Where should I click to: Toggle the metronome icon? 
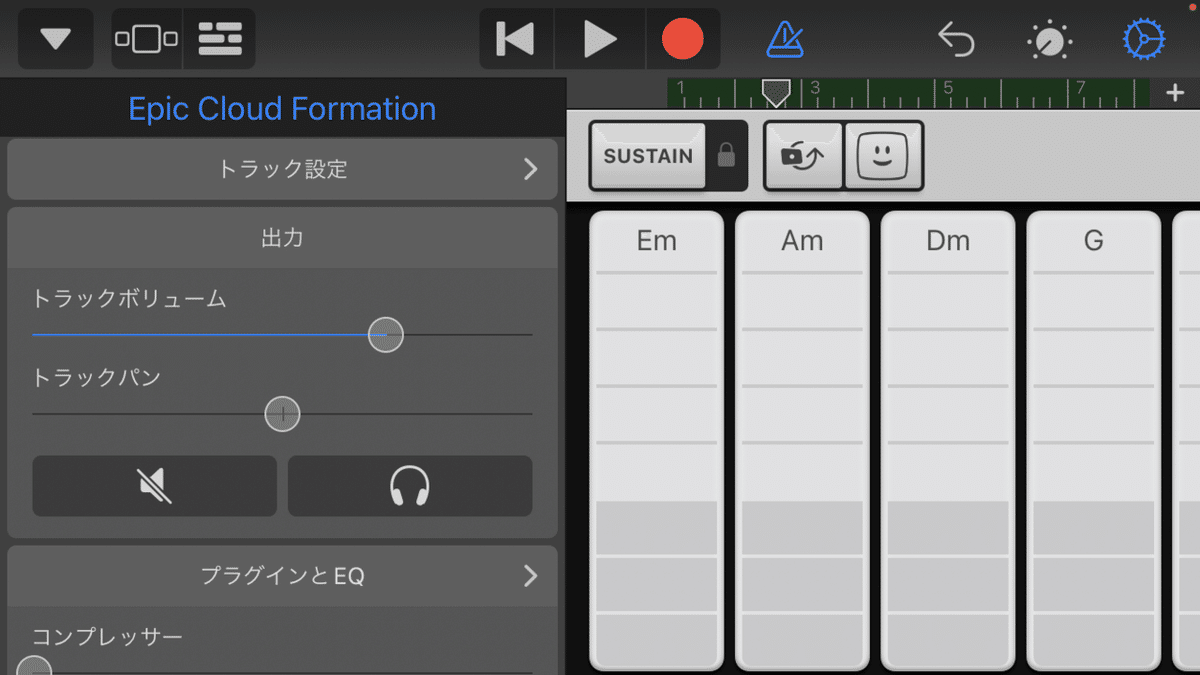785,39
